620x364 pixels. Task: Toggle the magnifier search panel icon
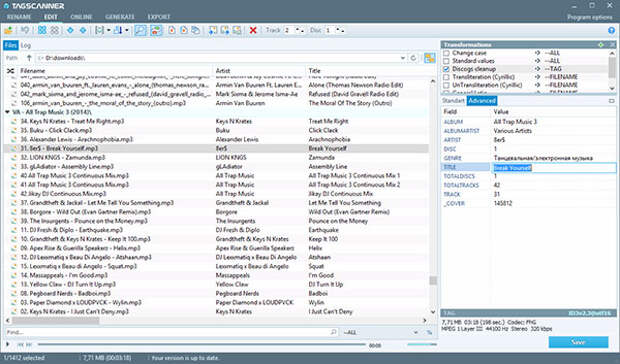(140, 30)
